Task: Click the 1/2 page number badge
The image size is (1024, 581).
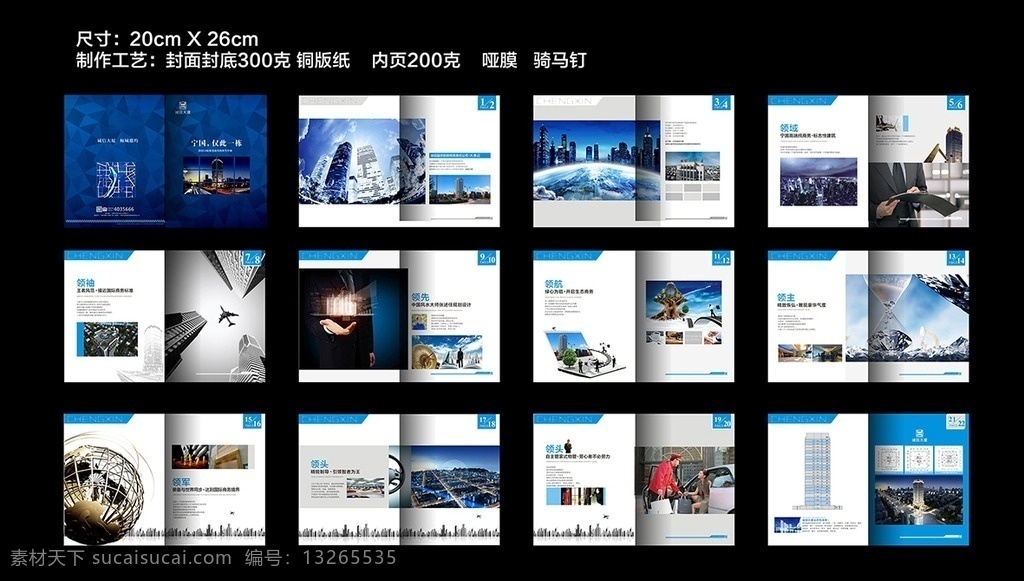Action: (487, 103)
